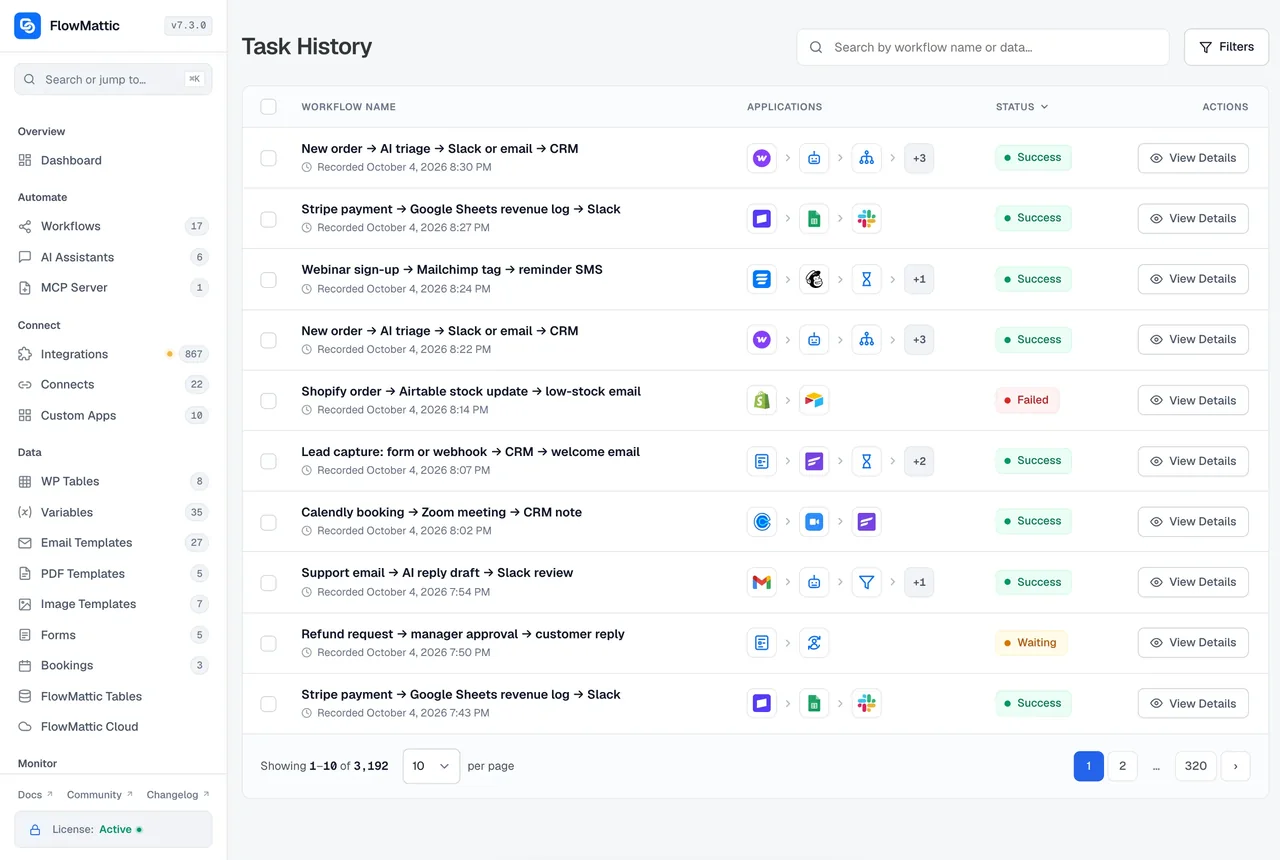Click the lock icon beside License
This screenshot has width=1280, height=860.
[x=35, y=830]
